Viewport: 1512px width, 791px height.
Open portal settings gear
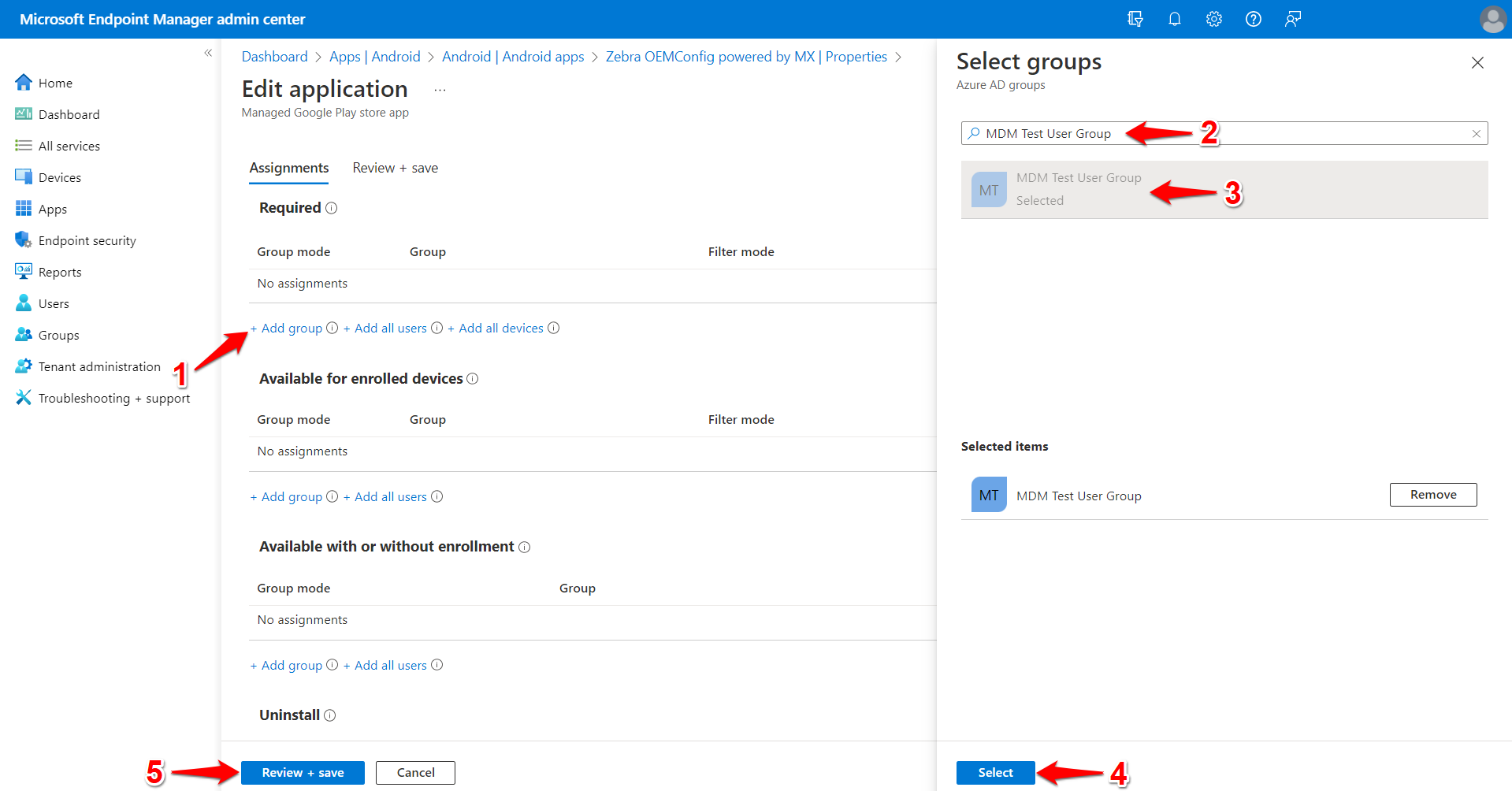1213,19
